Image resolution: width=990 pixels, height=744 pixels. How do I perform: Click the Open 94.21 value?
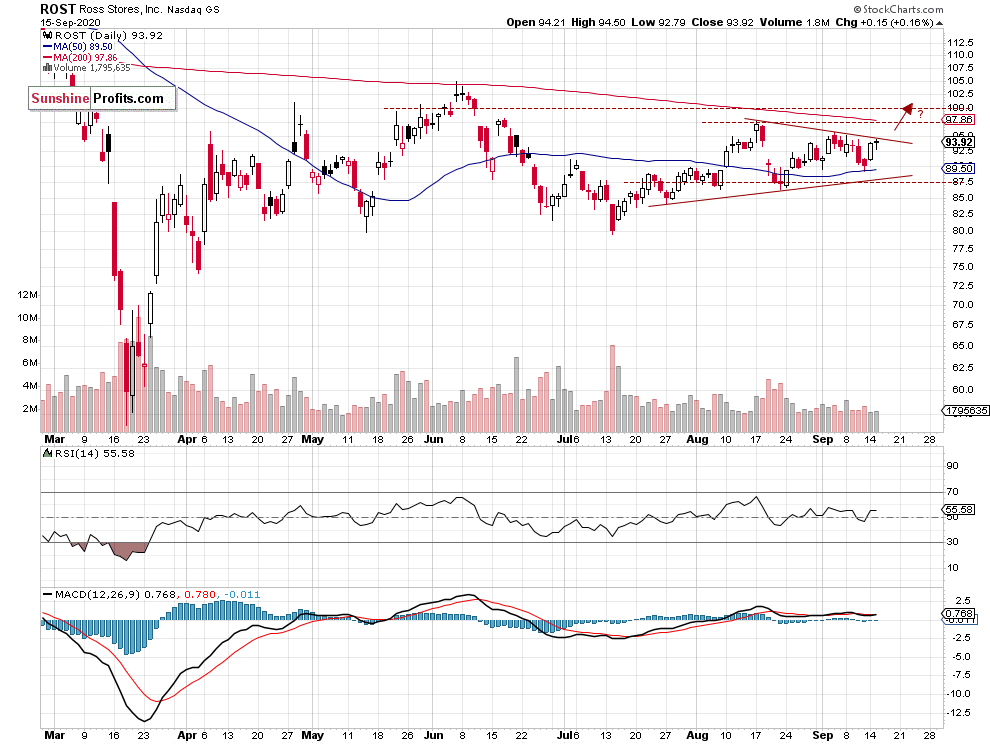tap(535, 22)
